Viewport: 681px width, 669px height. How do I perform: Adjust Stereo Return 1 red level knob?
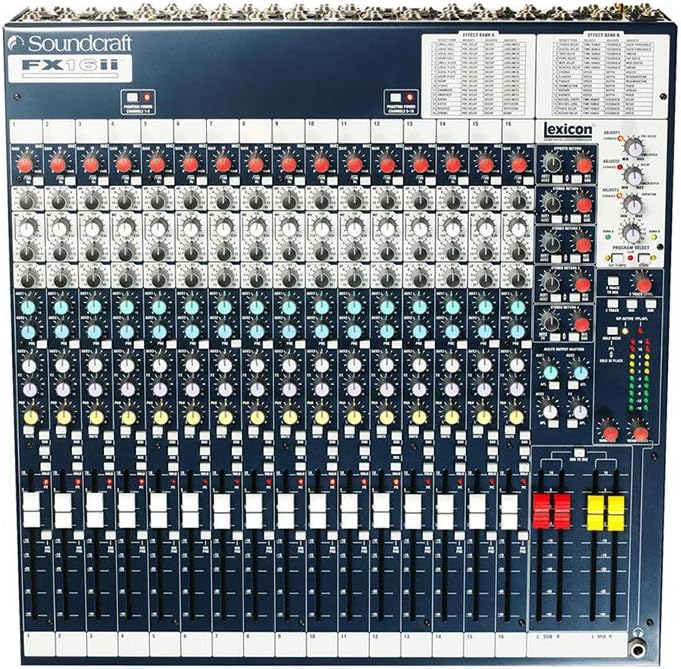pos(583,204)
